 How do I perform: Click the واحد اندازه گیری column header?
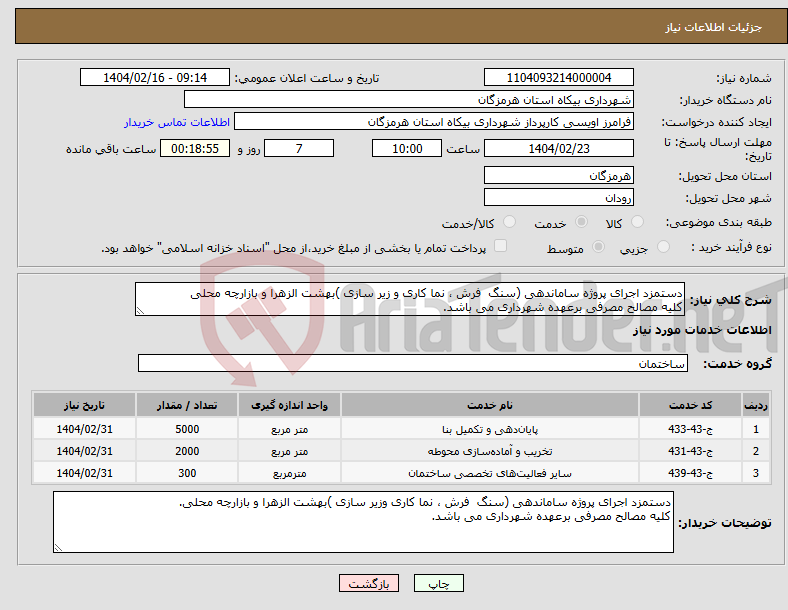point(289,405)
